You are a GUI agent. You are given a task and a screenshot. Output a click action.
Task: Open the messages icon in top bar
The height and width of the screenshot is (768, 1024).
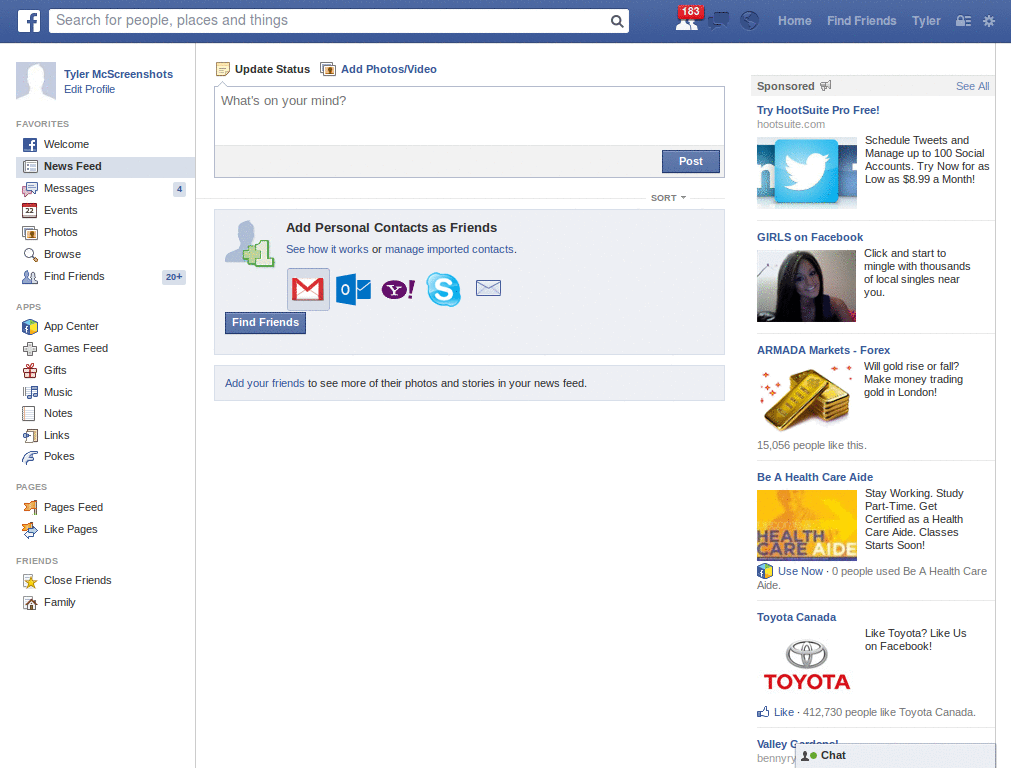click(718, 21)
